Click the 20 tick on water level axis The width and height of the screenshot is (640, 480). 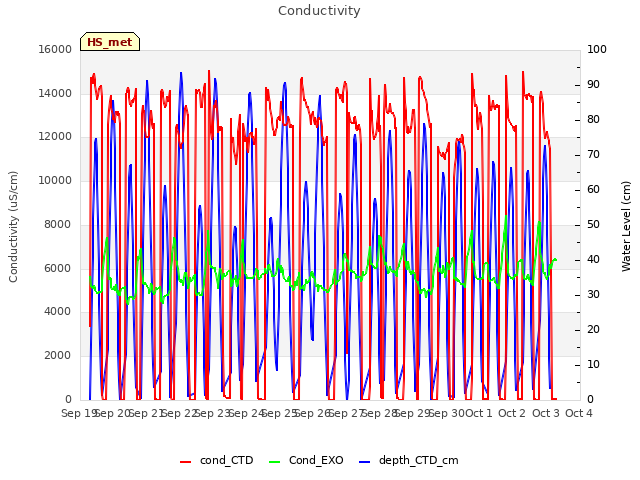pyautogui.click(x=593, y=329)
